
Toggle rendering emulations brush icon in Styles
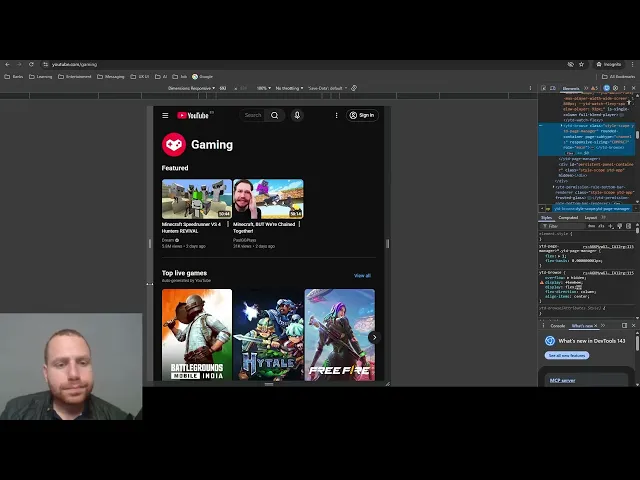pyautogui.click(x=620, y=226)
